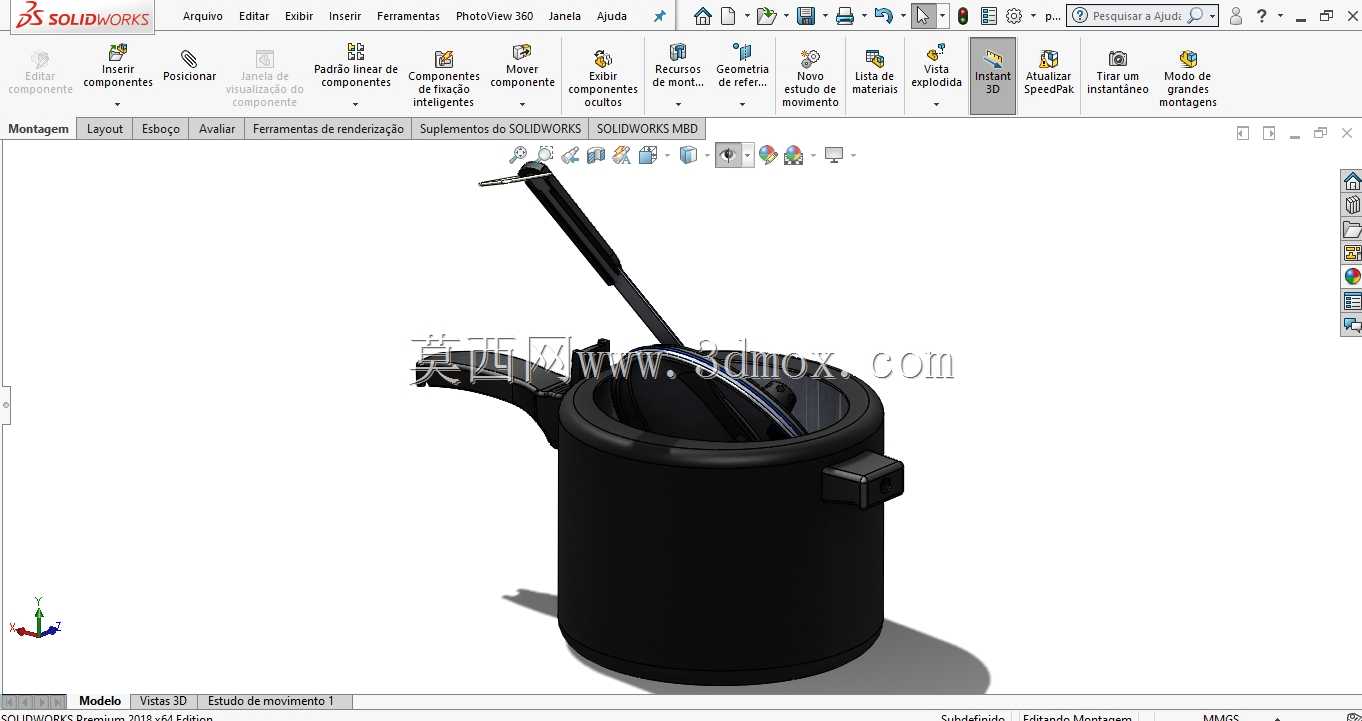1362x721 pixels.
Task: Click Display Style cube icon
Action: click(688, 155)
